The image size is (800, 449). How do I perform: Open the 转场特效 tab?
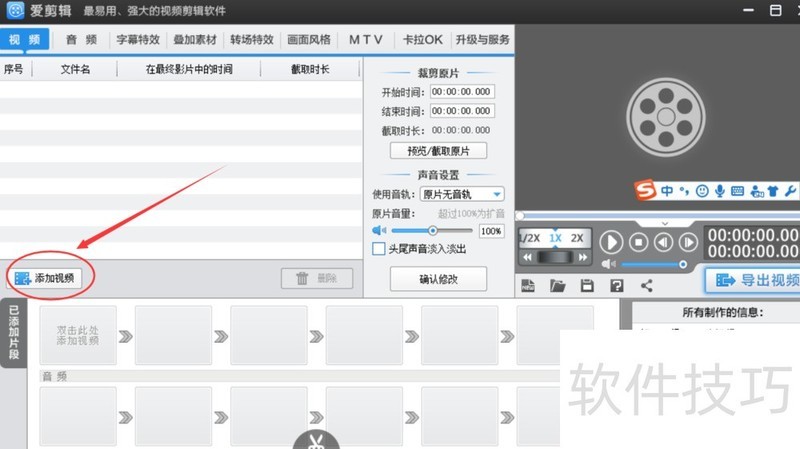click(252, 40)
